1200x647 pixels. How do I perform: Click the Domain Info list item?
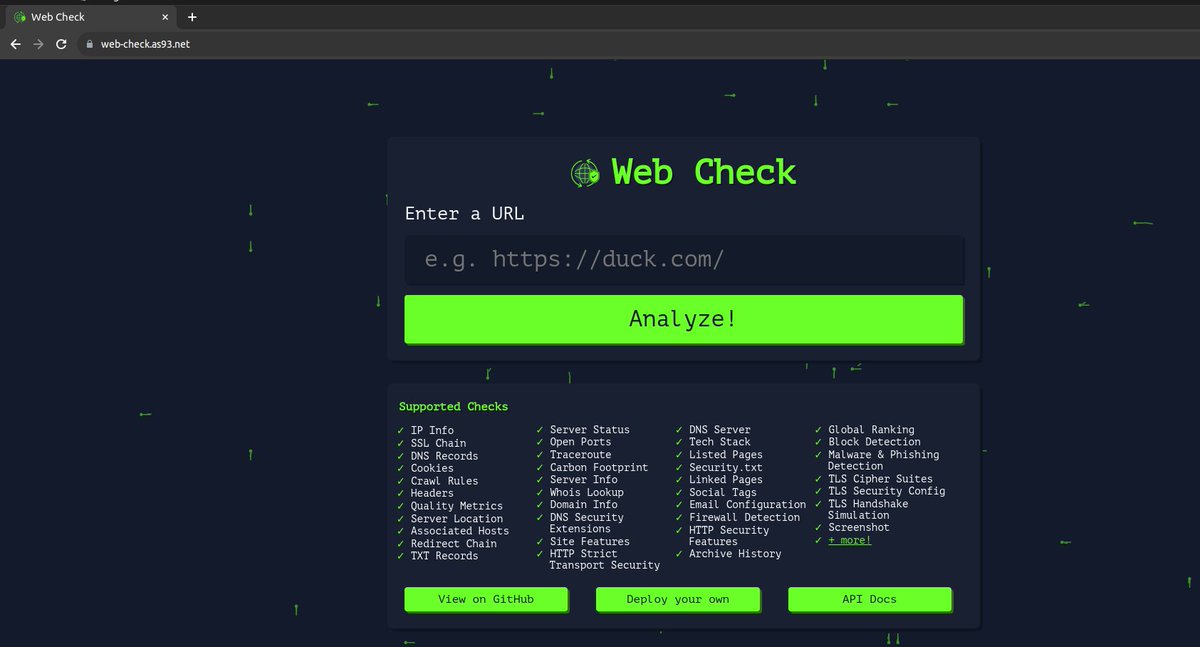[x=584, y=505]
